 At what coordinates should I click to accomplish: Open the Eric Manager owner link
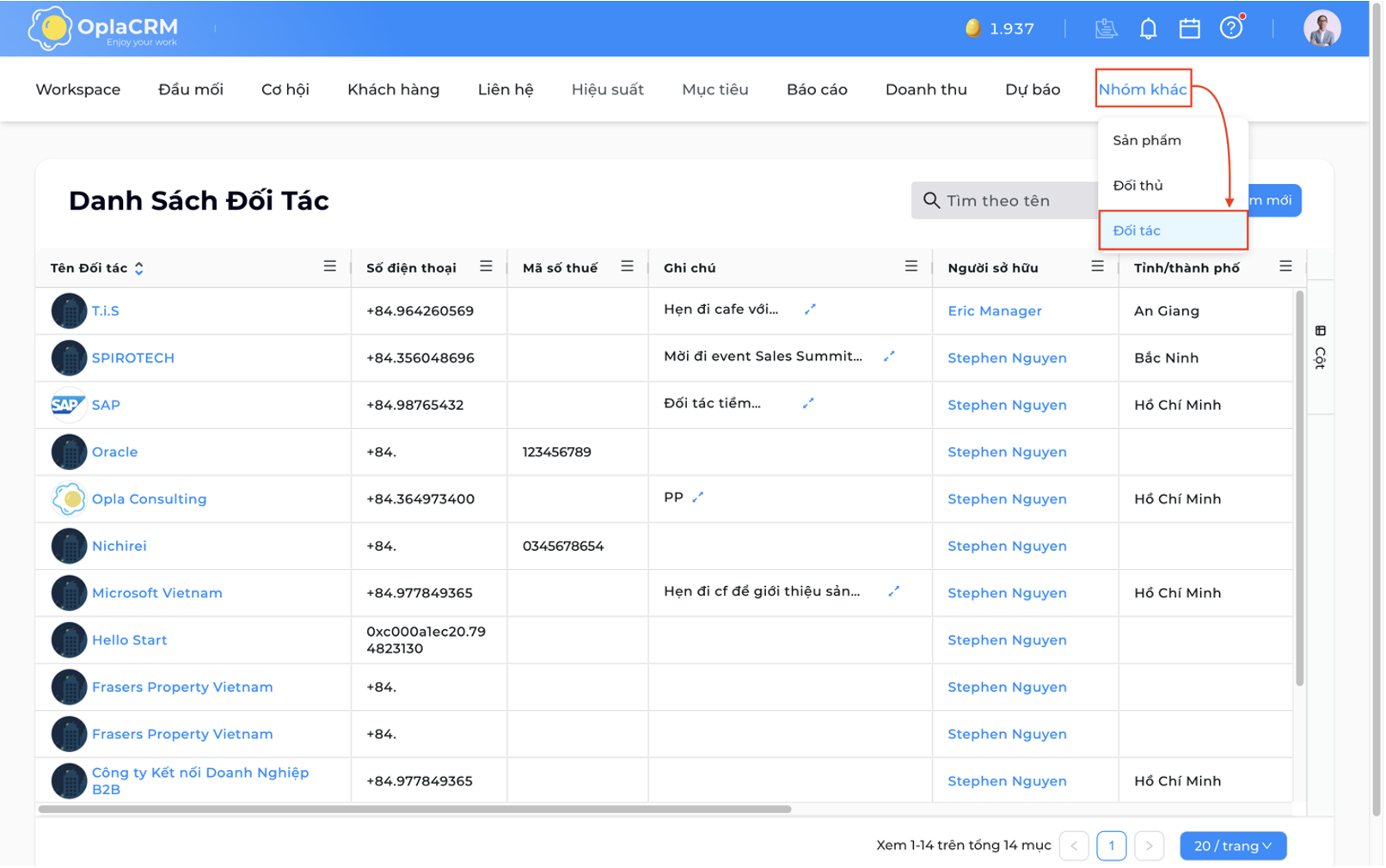(995, 311)
